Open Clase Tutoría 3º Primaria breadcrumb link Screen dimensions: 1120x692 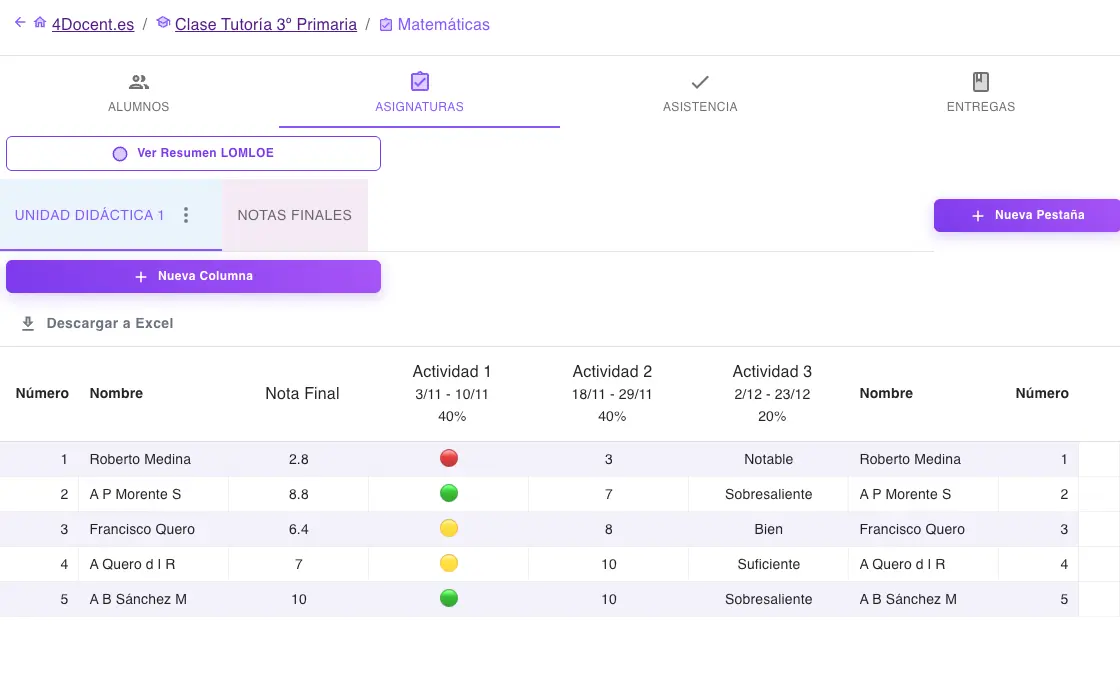coord(266,24)
